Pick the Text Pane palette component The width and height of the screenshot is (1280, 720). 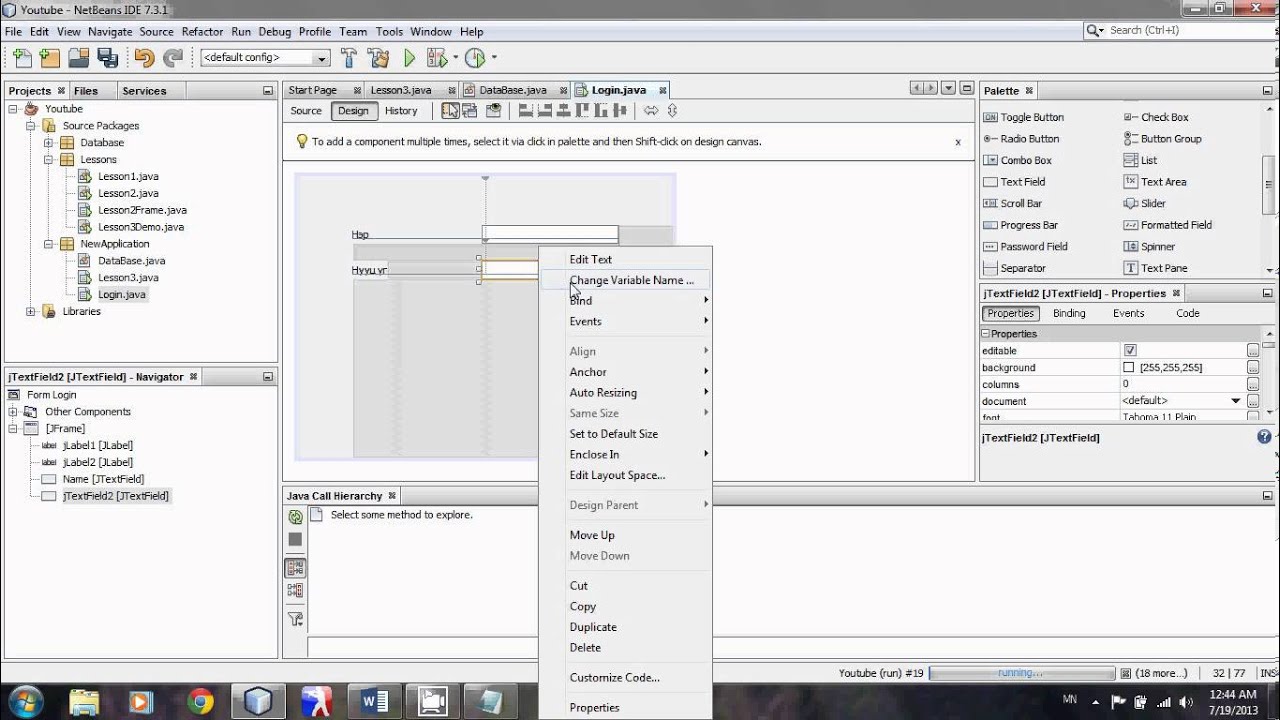(1156, 268)
